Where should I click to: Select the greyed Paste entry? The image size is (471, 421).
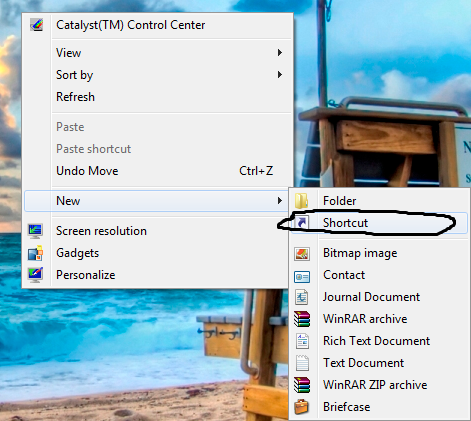pos(157,127)
